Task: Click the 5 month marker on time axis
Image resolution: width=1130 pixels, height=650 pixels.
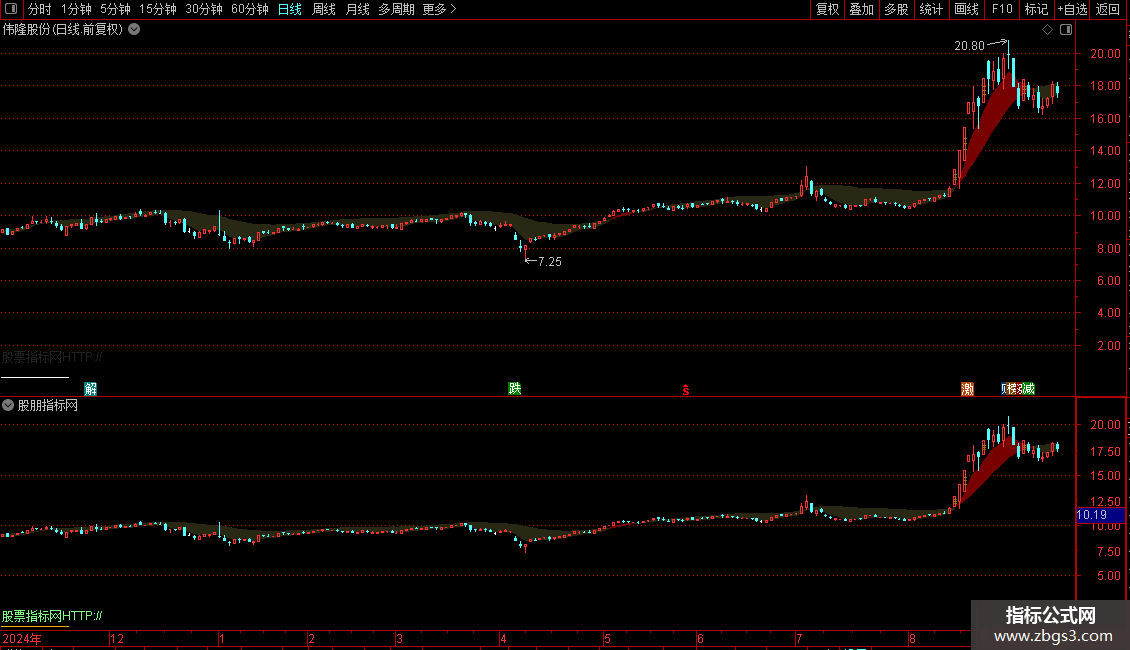Action: click(x=608, y=638)
